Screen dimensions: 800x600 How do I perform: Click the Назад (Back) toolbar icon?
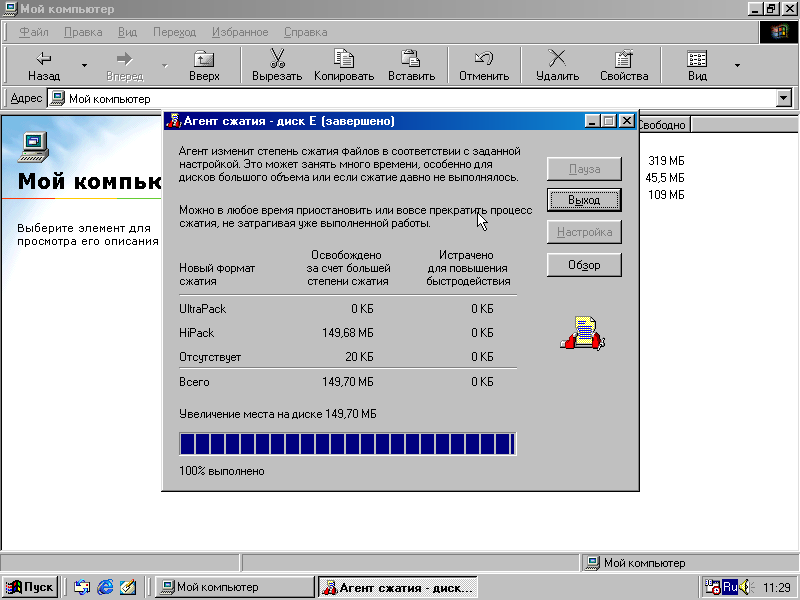coord(44,59)
